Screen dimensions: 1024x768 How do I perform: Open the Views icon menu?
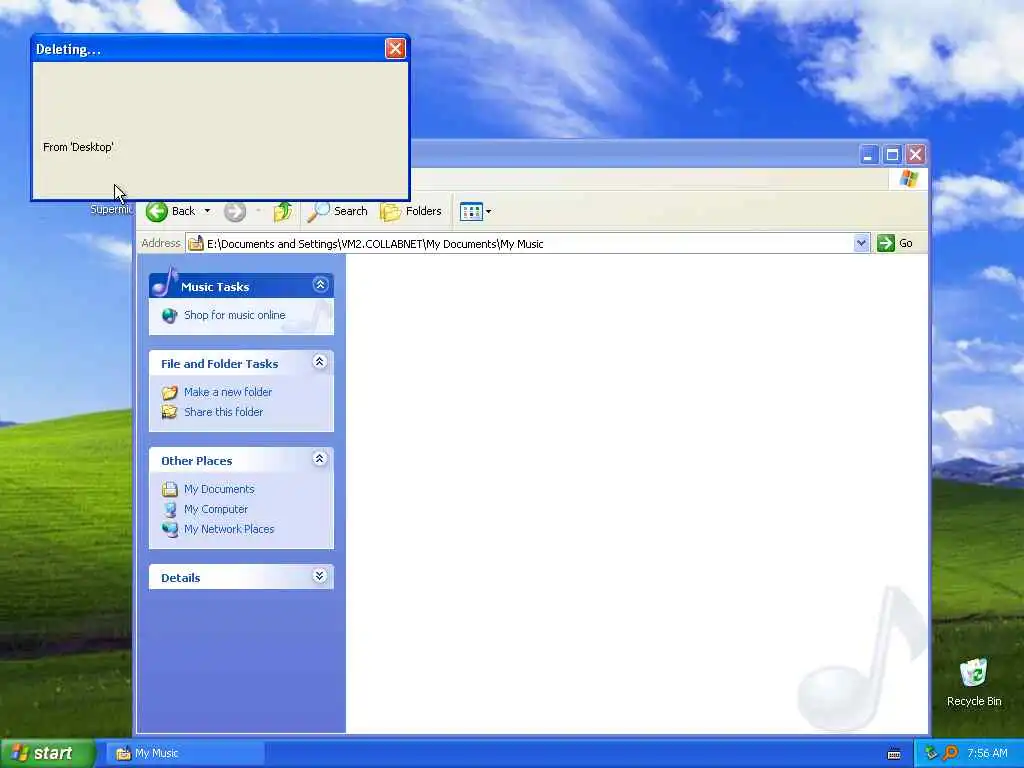pos(475,211)
